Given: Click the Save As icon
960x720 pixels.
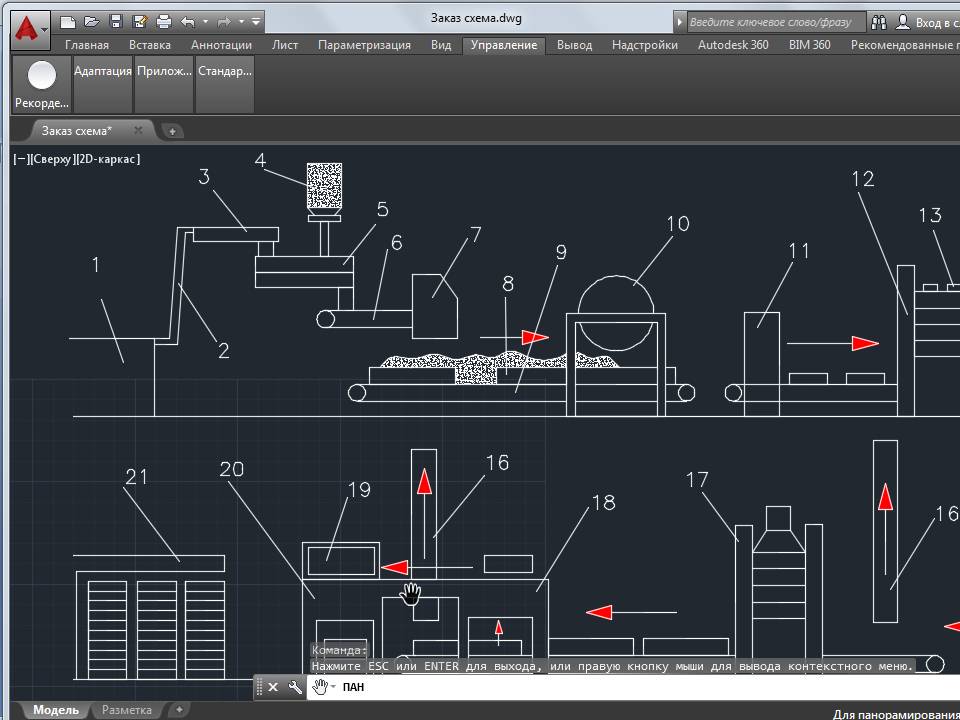Looking at the screenshot, I should [140, 22].
